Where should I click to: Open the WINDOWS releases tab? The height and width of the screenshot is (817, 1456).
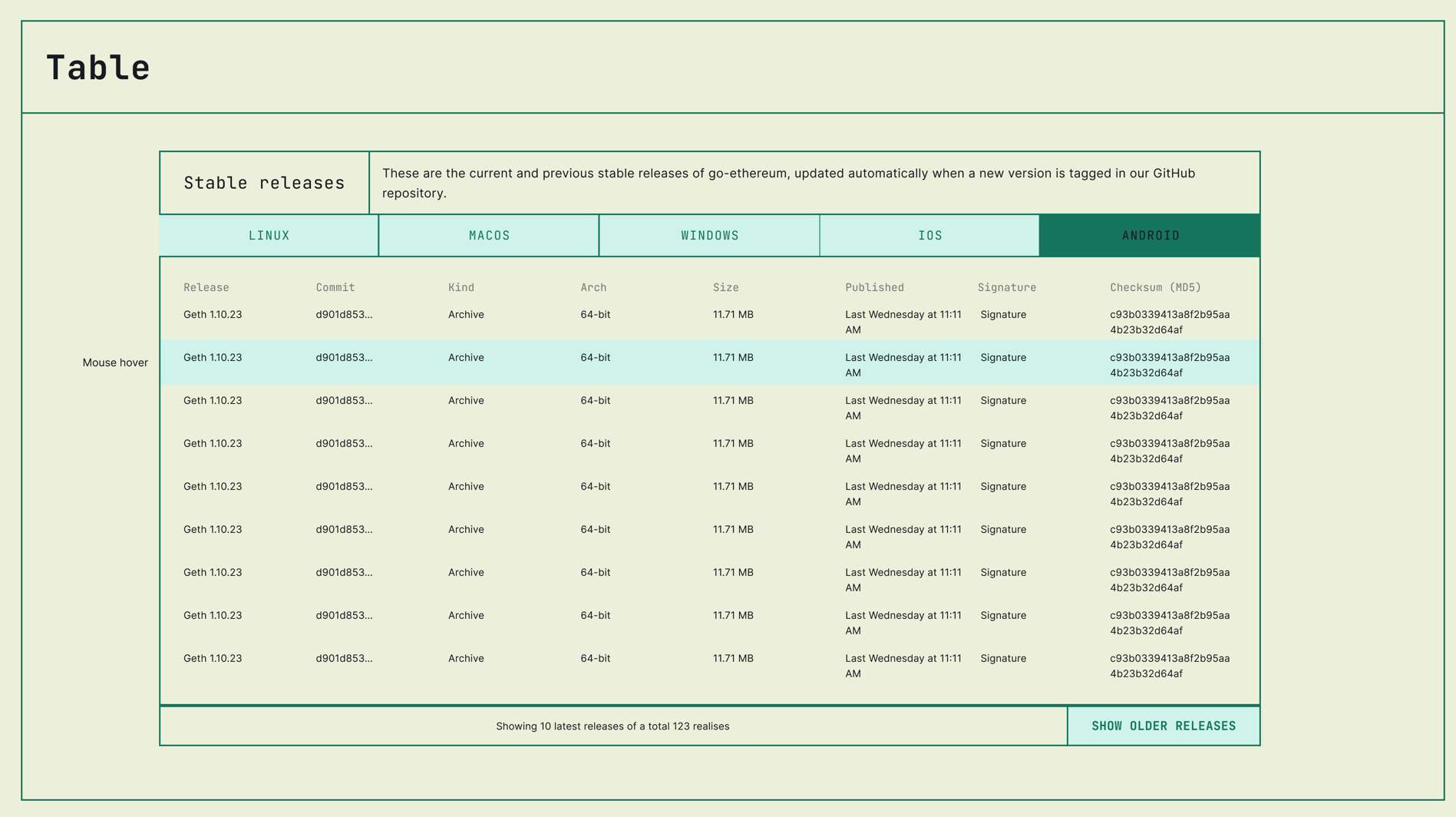click(709, 236)
